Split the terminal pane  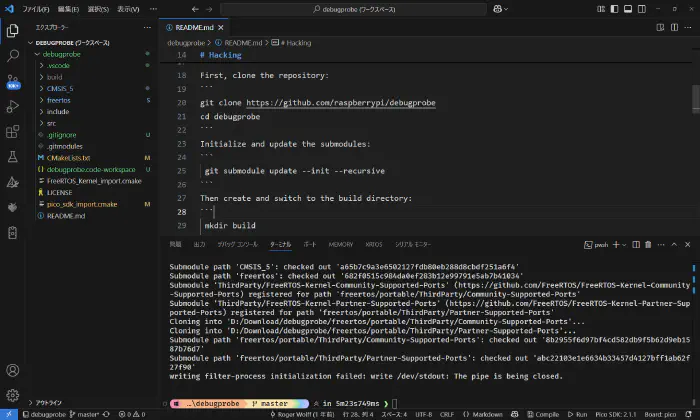coord(636,245)
